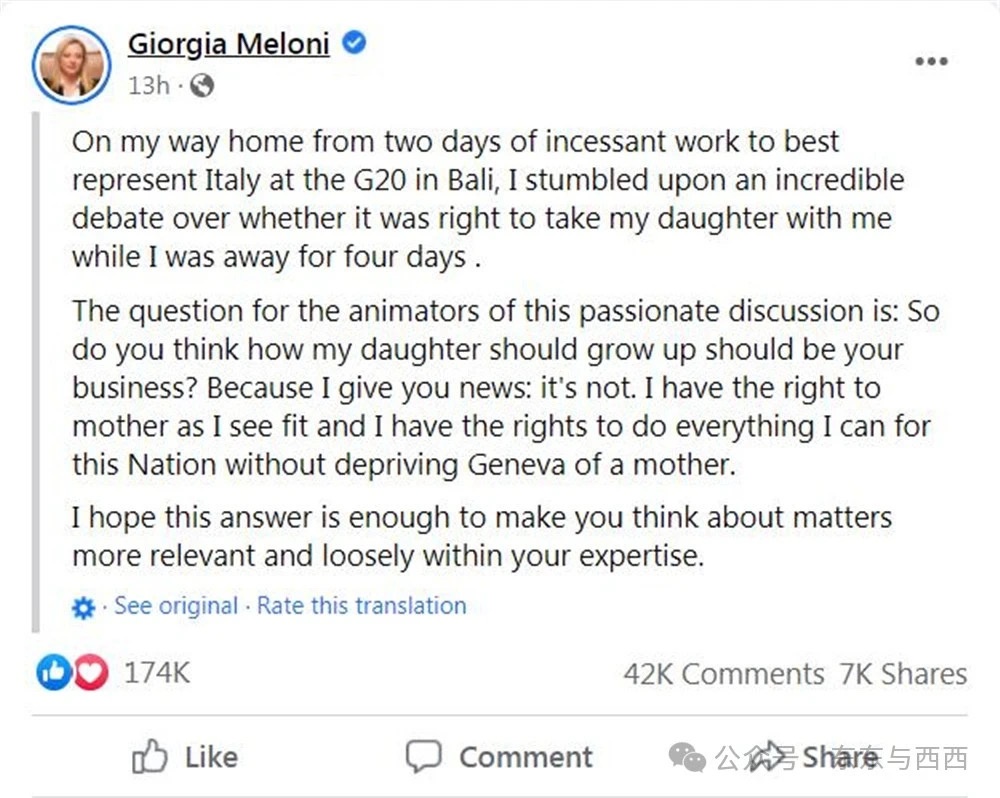Click Rate this translation
The width and height of the screenshot is (1000, 798).
point(361,606)
